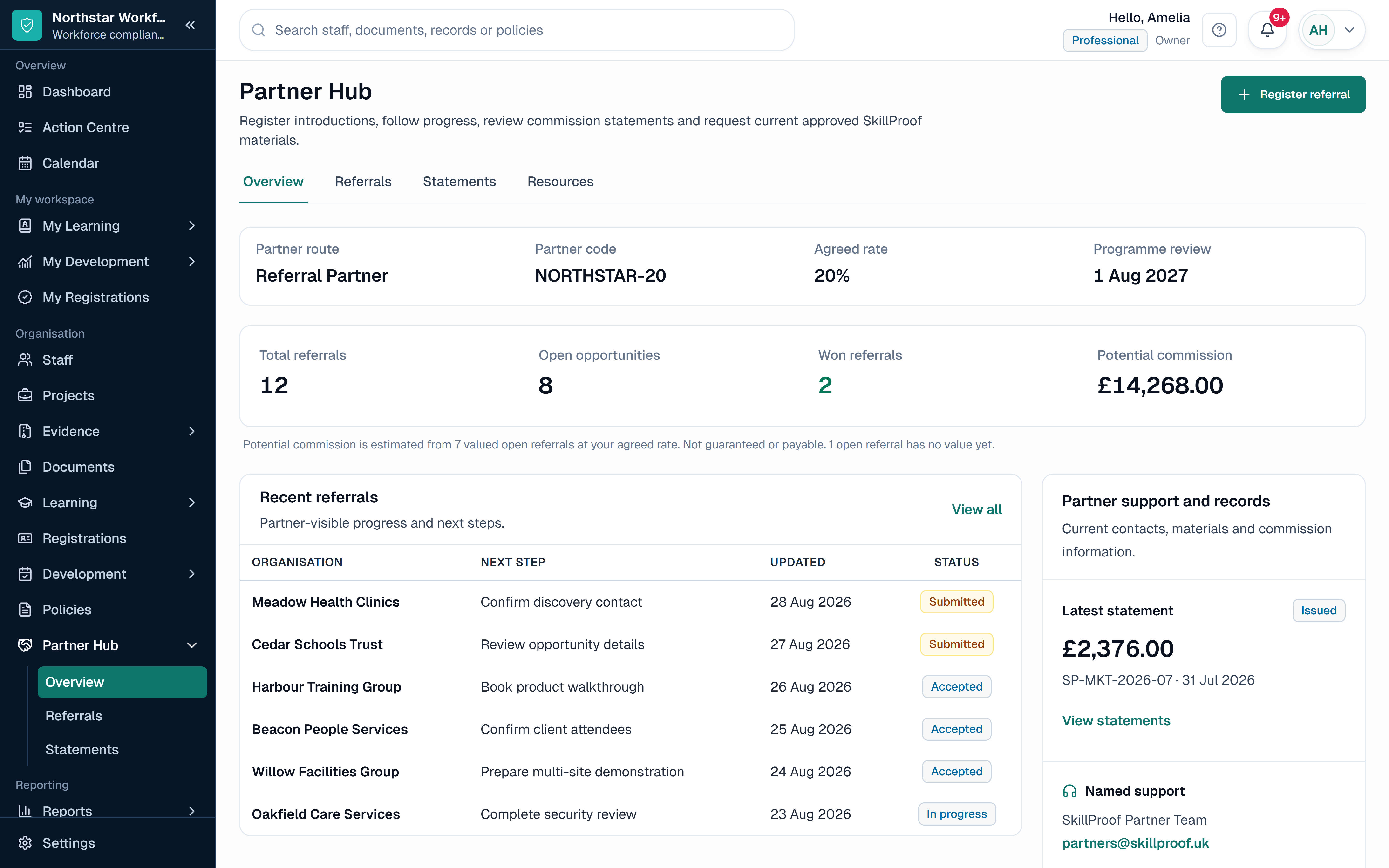Click the Dashboard grid icon
Image resolution: width=1389 pixels, height=868 pixels.
[x=25, y=92]
